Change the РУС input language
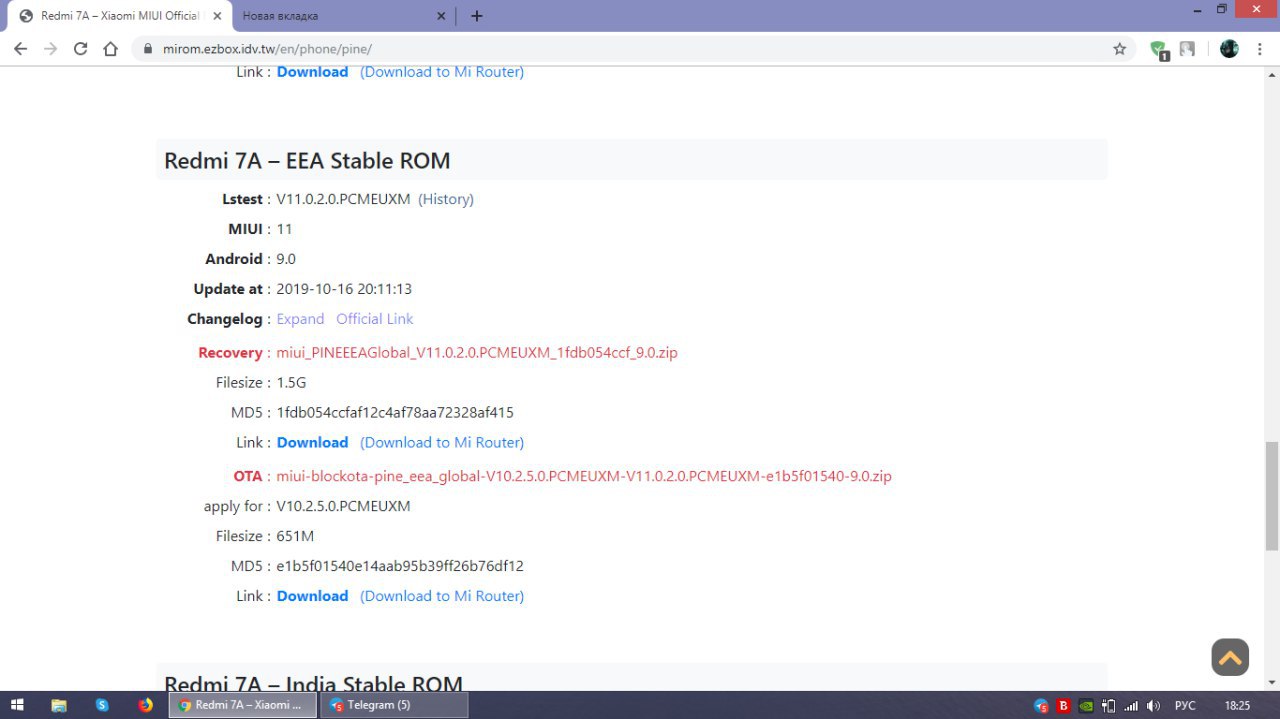 click(1185, 705)
